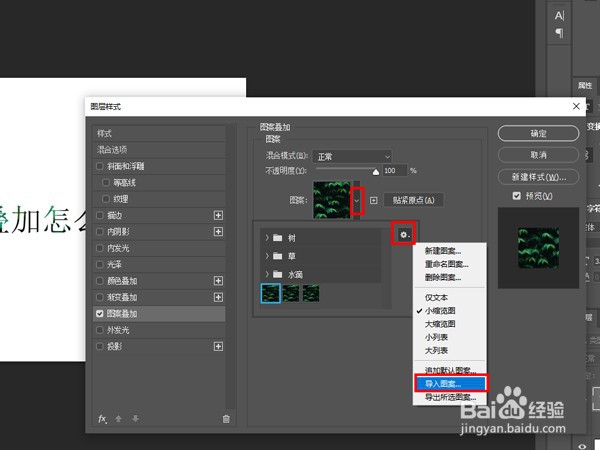
Task: Select 大缩览图 view option
Action: pos(450,324)
